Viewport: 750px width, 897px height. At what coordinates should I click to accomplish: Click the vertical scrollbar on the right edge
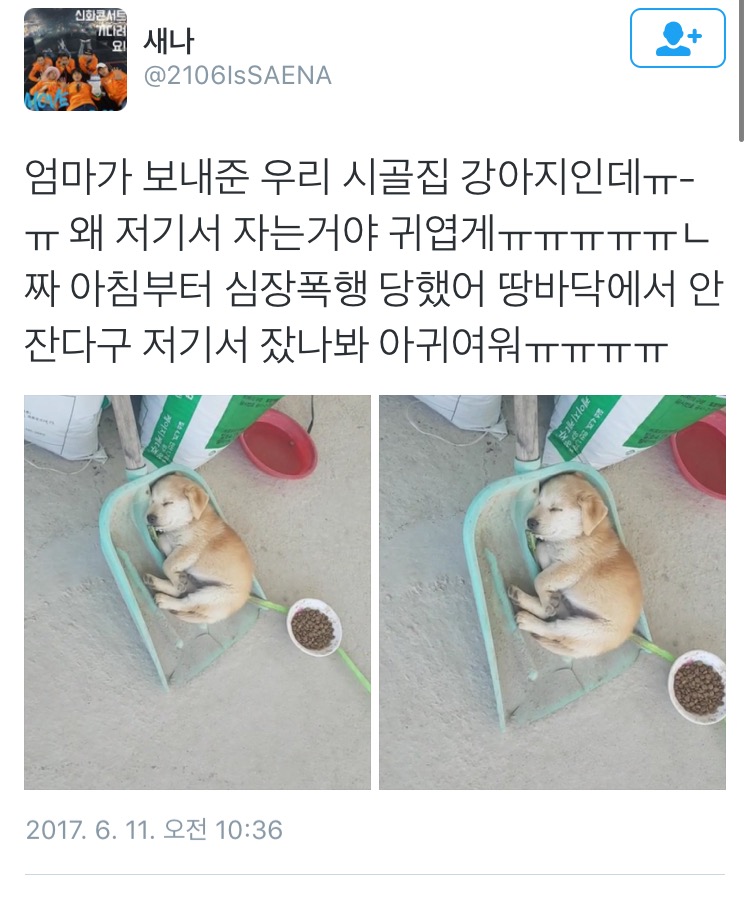(741, 72)
